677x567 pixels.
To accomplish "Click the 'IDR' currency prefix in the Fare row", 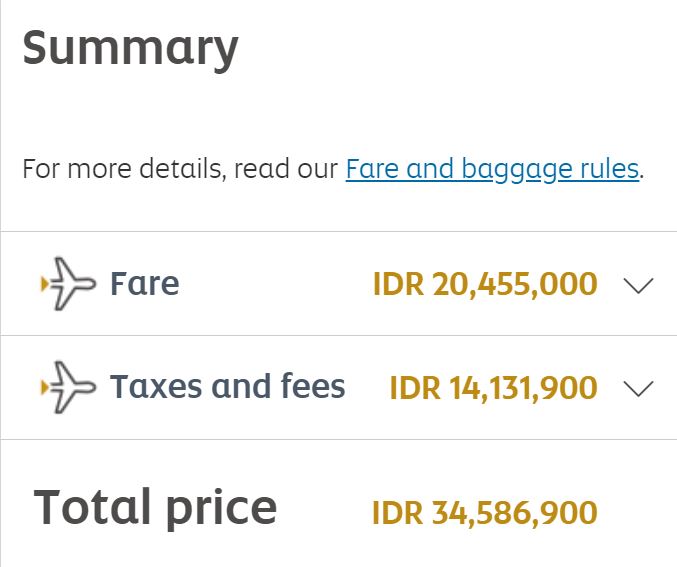I will pyautogui.click(x=397, y=285).
